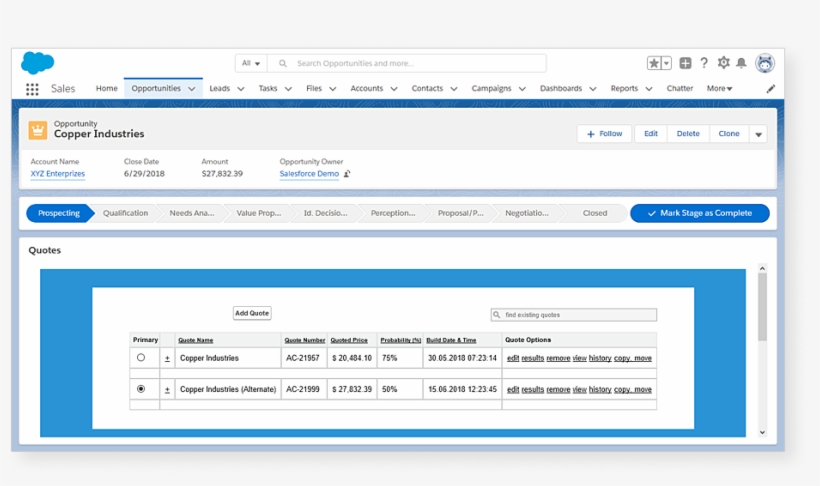Open the Opportunities tab chevron
This screenshot has height=486, width=820.
pyautogui.click(x=192, y=89)
